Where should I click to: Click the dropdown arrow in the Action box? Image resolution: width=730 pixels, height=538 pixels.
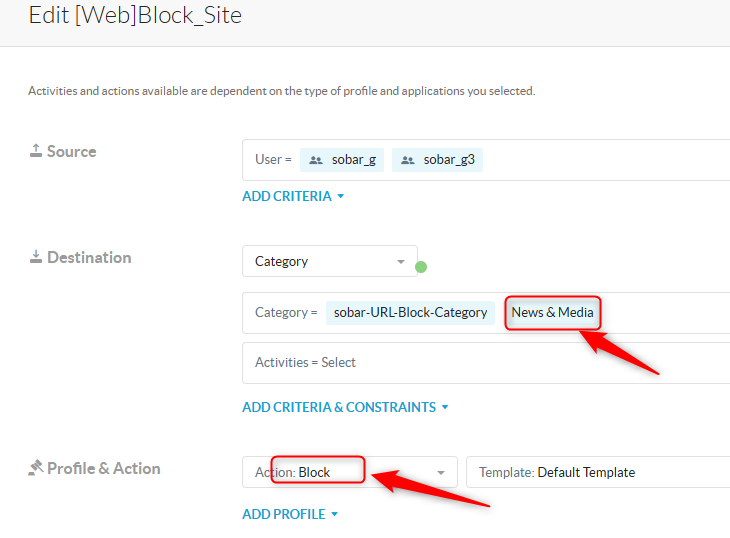coord(440,473)
